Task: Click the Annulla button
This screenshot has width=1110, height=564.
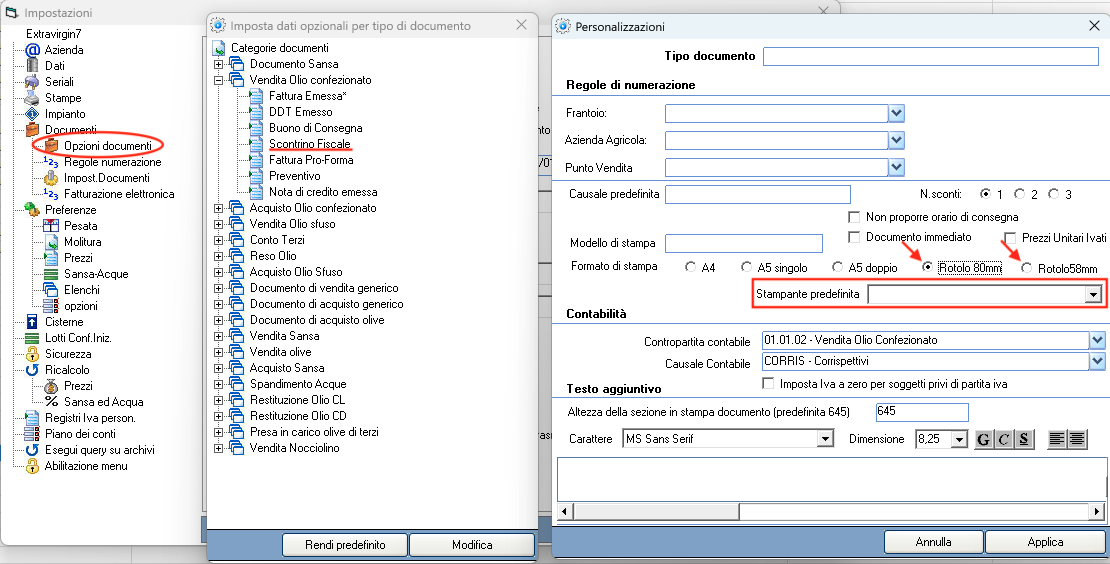Action: [934, 542]
